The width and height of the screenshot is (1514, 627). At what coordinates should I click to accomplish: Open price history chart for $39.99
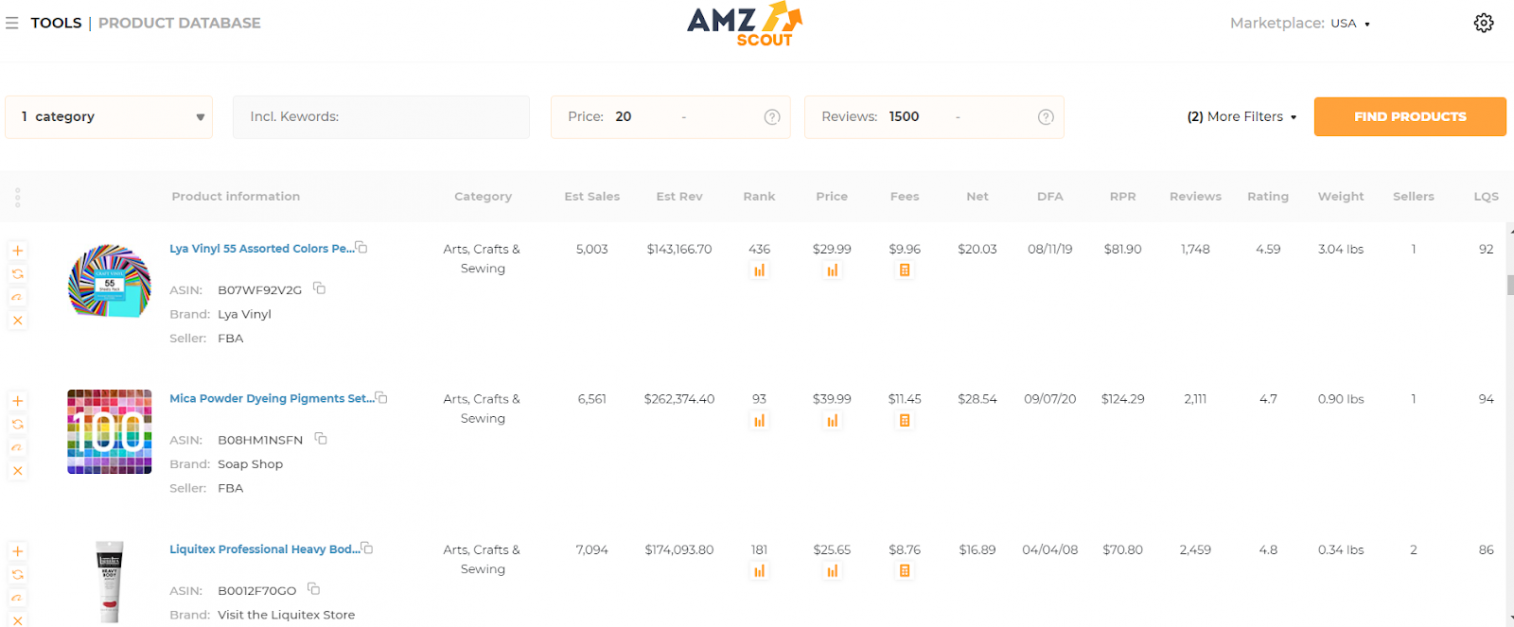832,421
